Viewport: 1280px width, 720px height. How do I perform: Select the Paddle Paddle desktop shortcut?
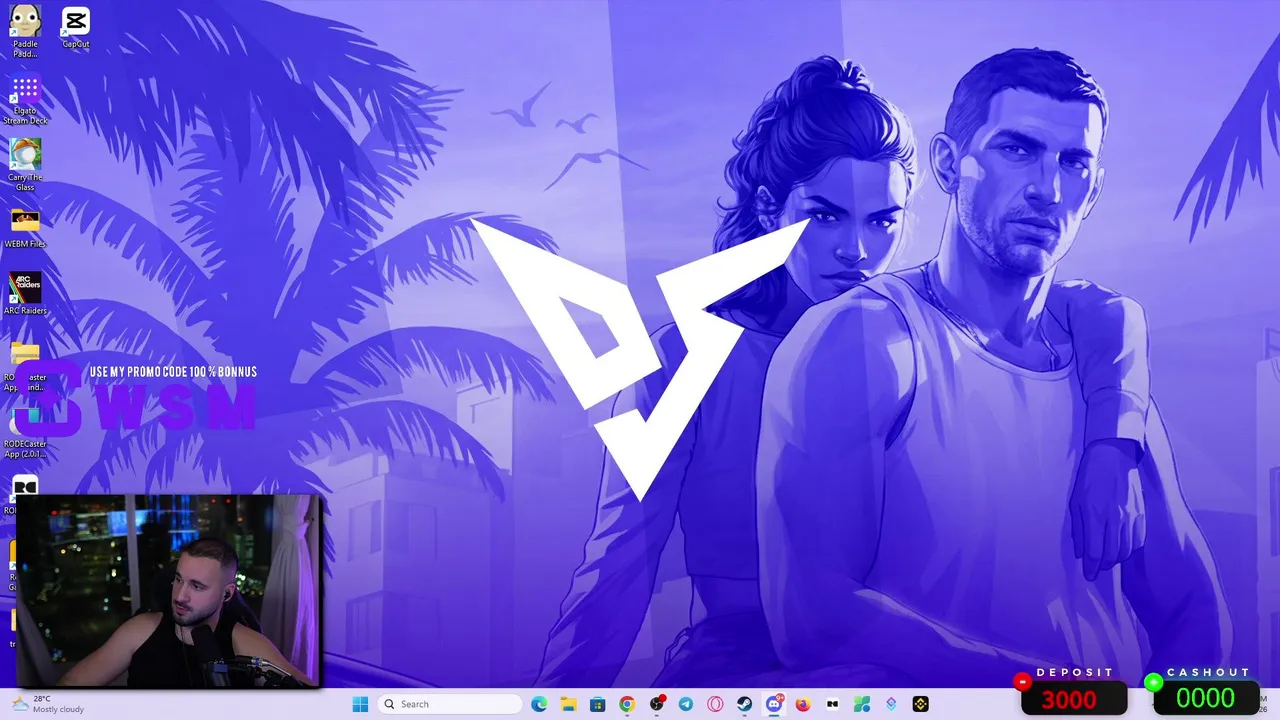(x=25, y=30)
